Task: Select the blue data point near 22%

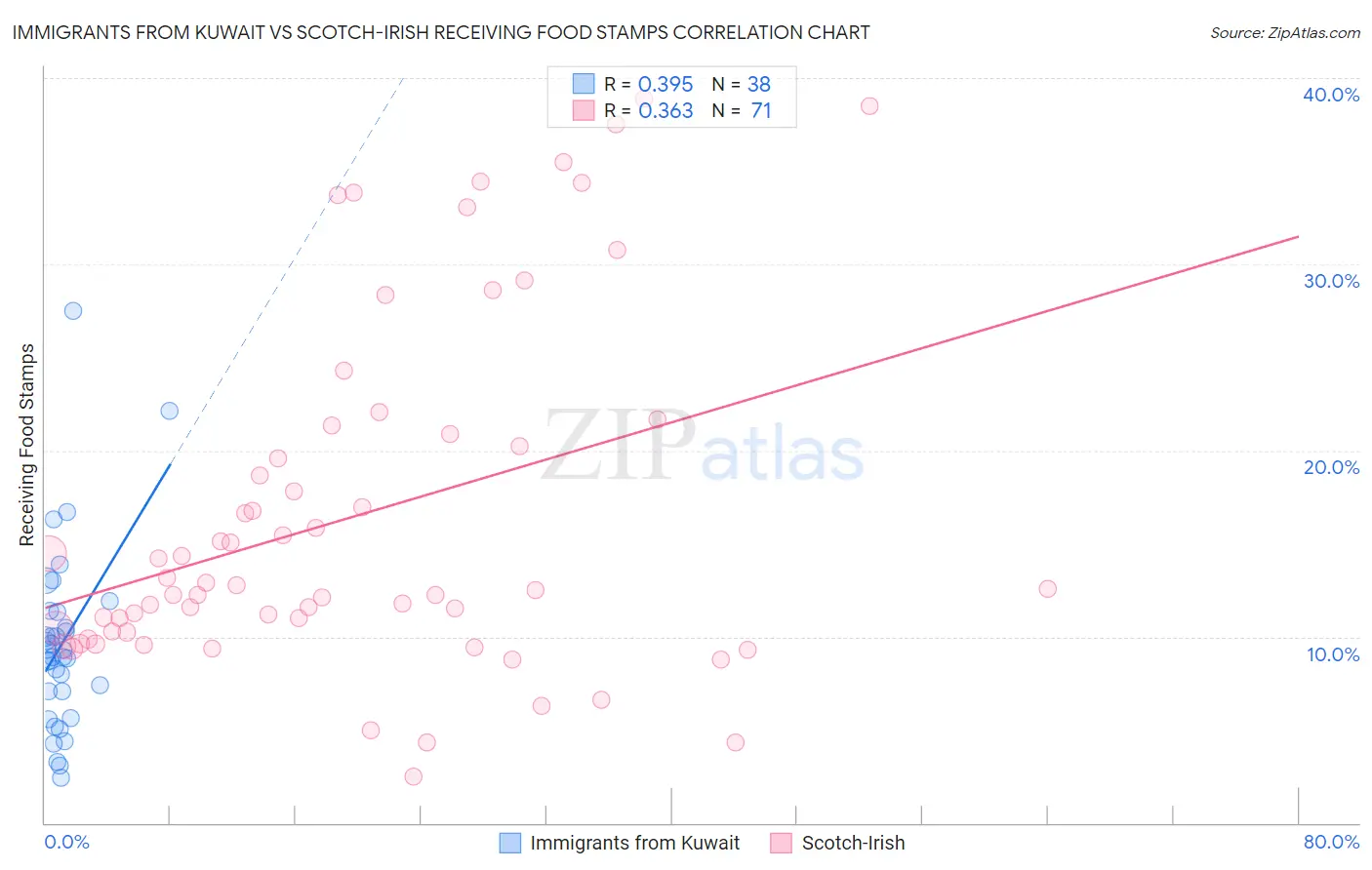Action: tap(170, 411)
